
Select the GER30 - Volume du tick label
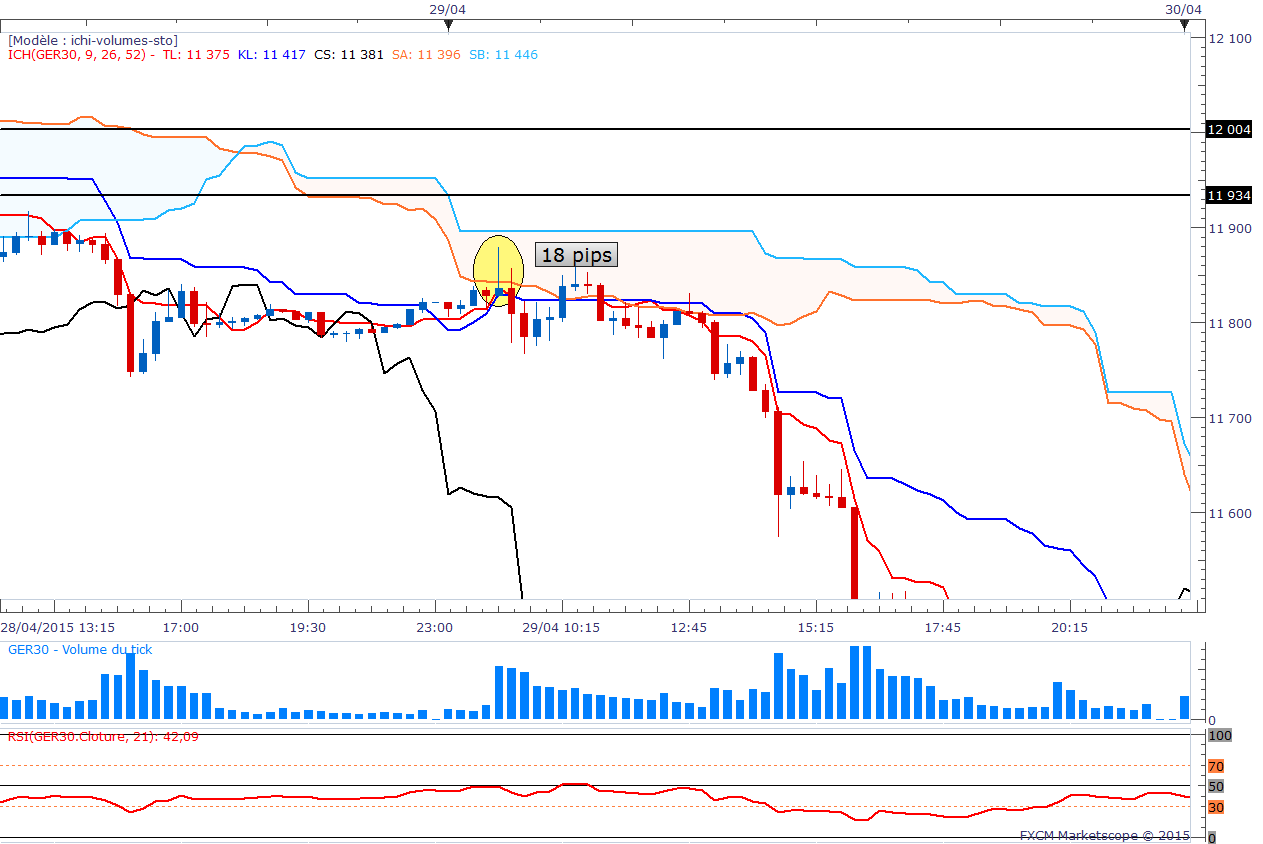81,649
